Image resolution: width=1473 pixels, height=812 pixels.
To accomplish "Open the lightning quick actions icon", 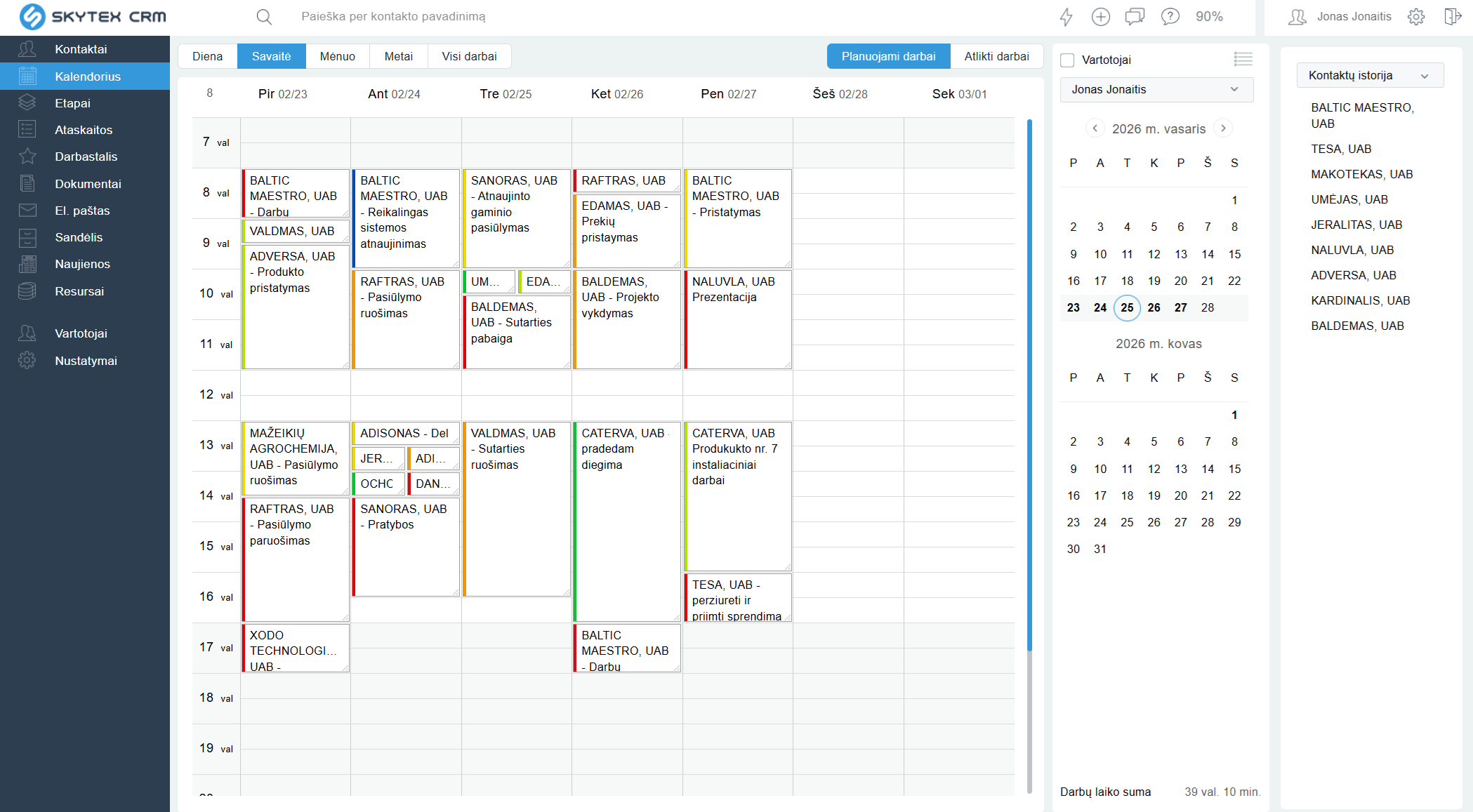I will tap(1066, 17).
